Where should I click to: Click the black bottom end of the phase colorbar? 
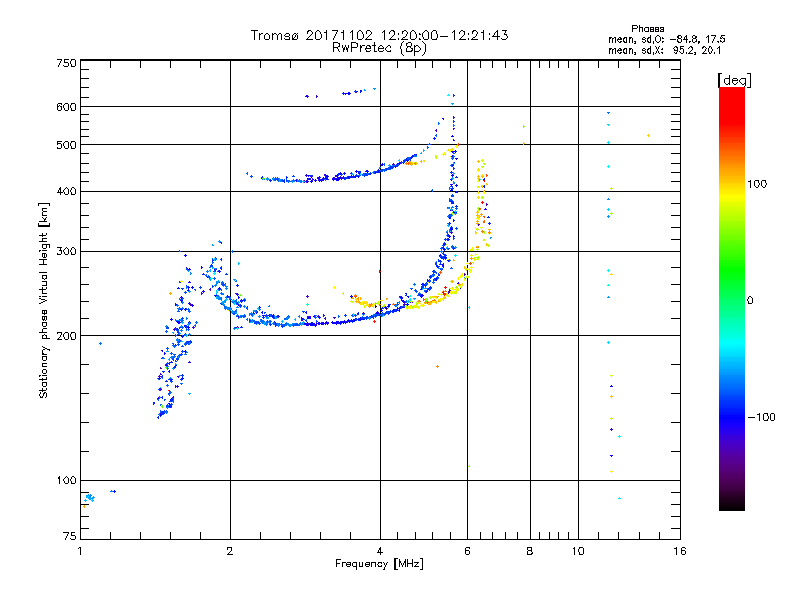point(732,503)
